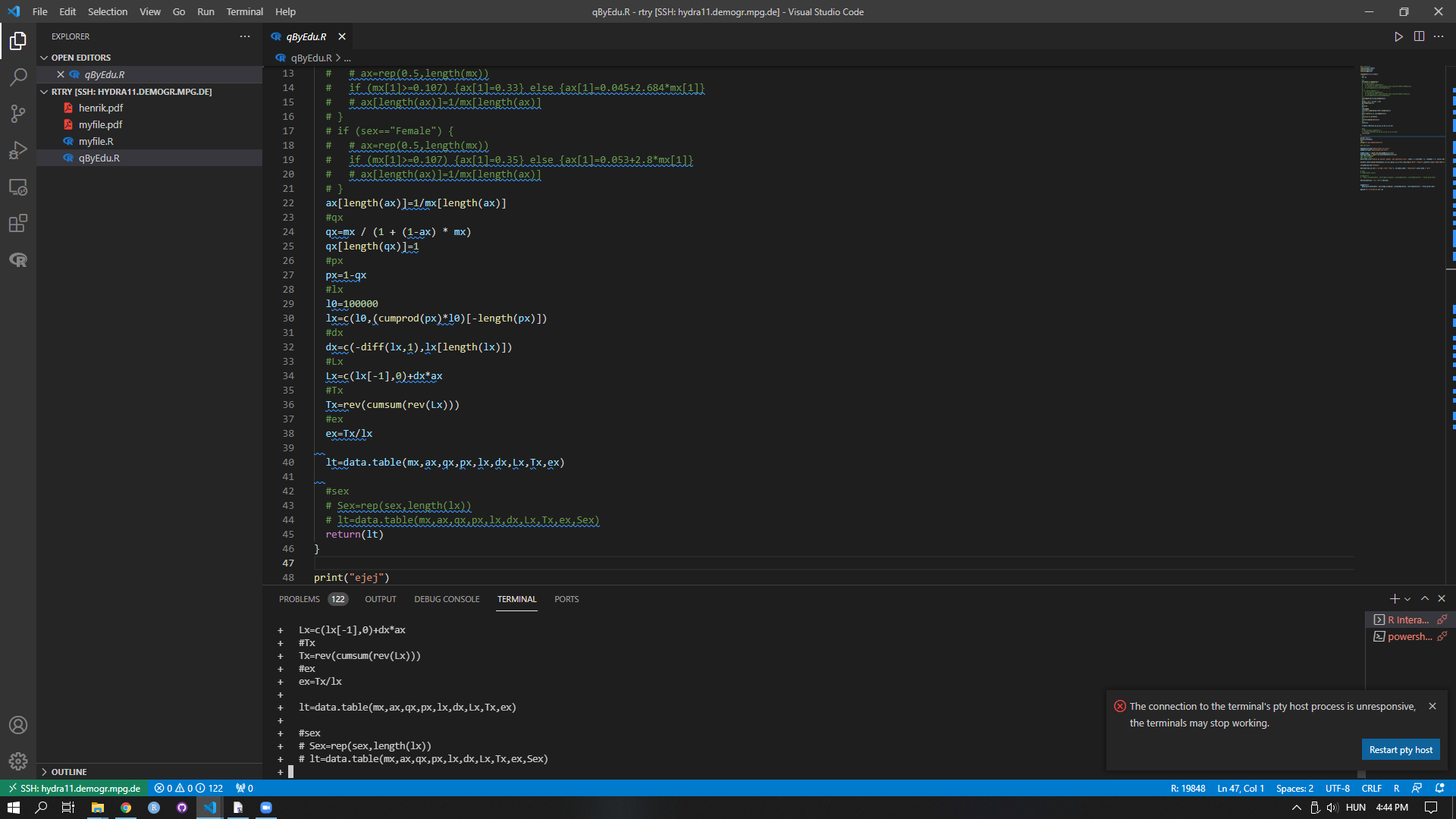1456x819 pixels.
Task: Open the Extensions view
Action: pos(18,224)
